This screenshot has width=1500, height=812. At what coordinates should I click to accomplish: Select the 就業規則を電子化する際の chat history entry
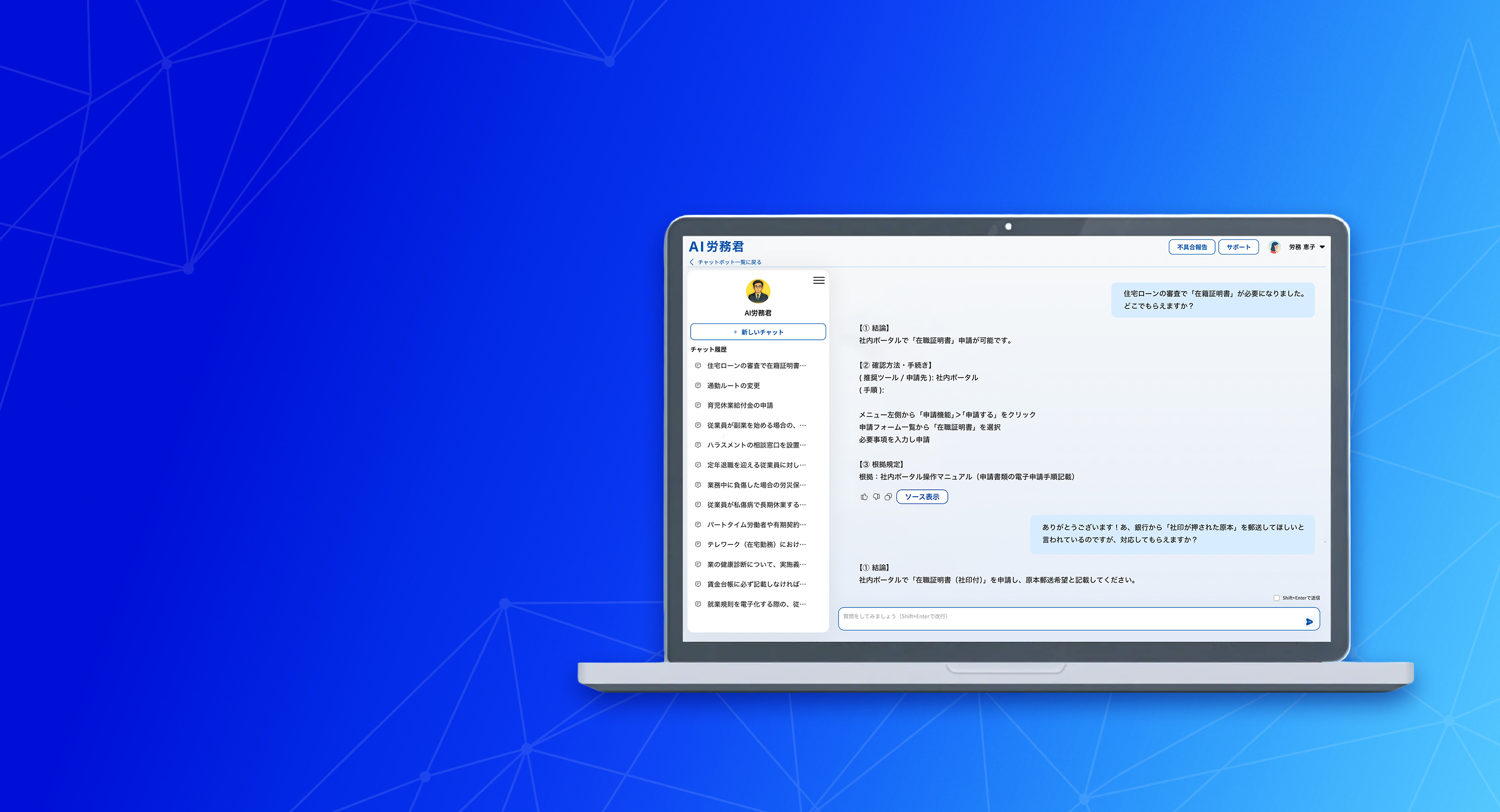[756, 604]
